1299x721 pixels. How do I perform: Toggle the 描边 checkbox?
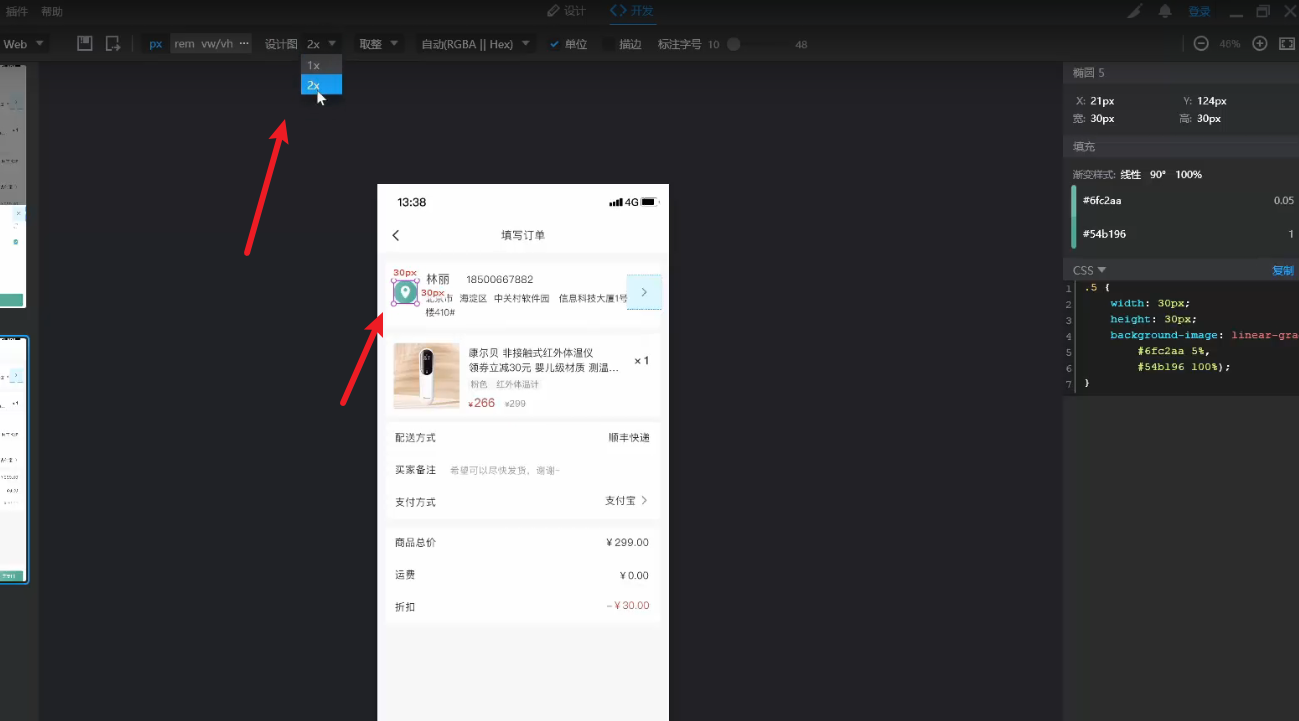point(609,44)
